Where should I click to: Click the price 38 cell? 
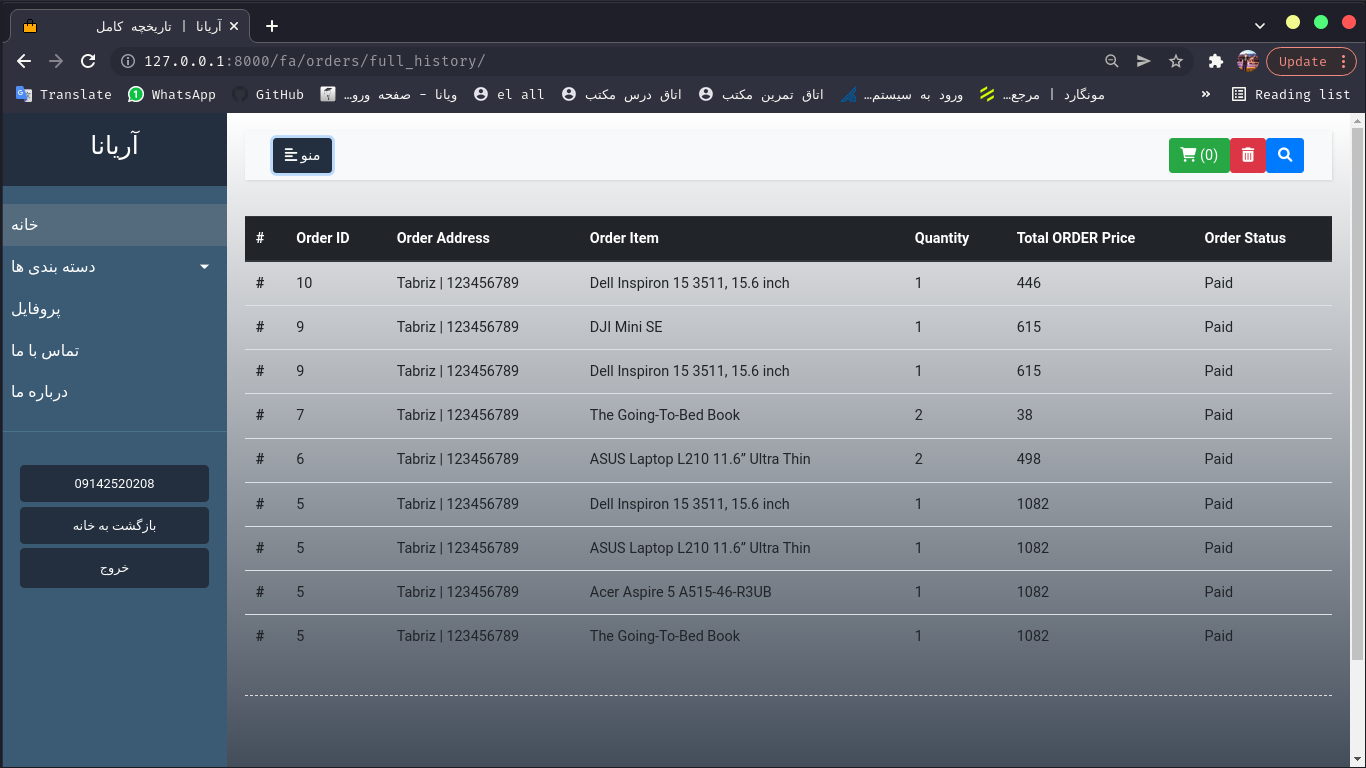pyautogui.click(x=1025, y=415)
